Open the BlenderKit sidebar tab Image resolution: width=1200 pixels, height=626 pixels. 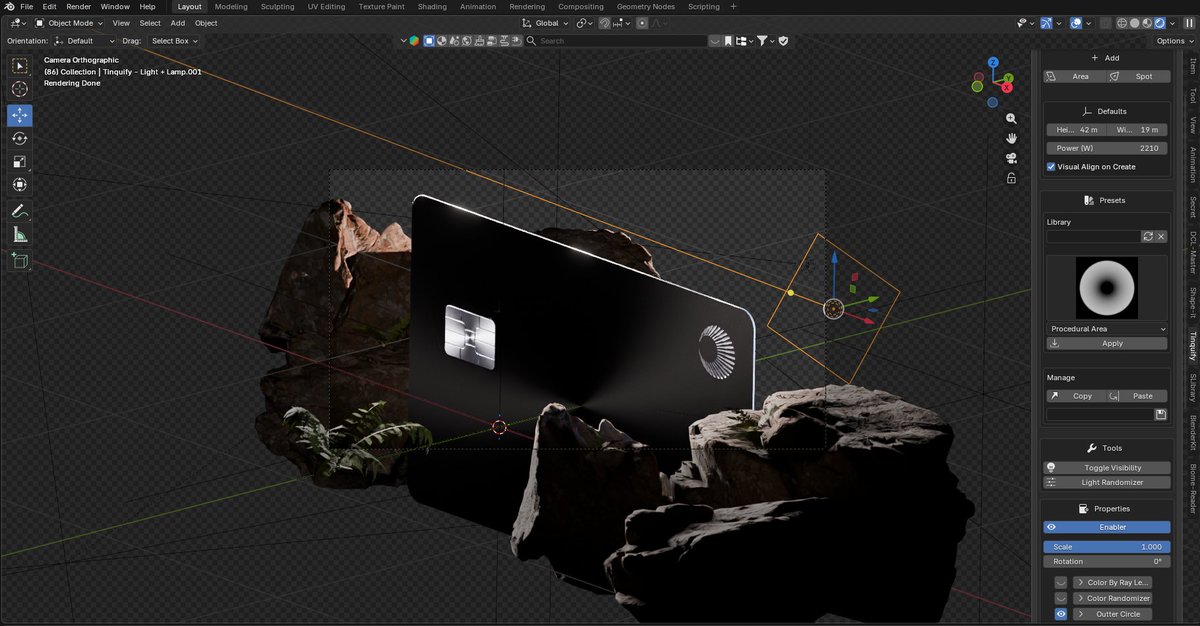pyautogui.click(x=1192, y=432)
